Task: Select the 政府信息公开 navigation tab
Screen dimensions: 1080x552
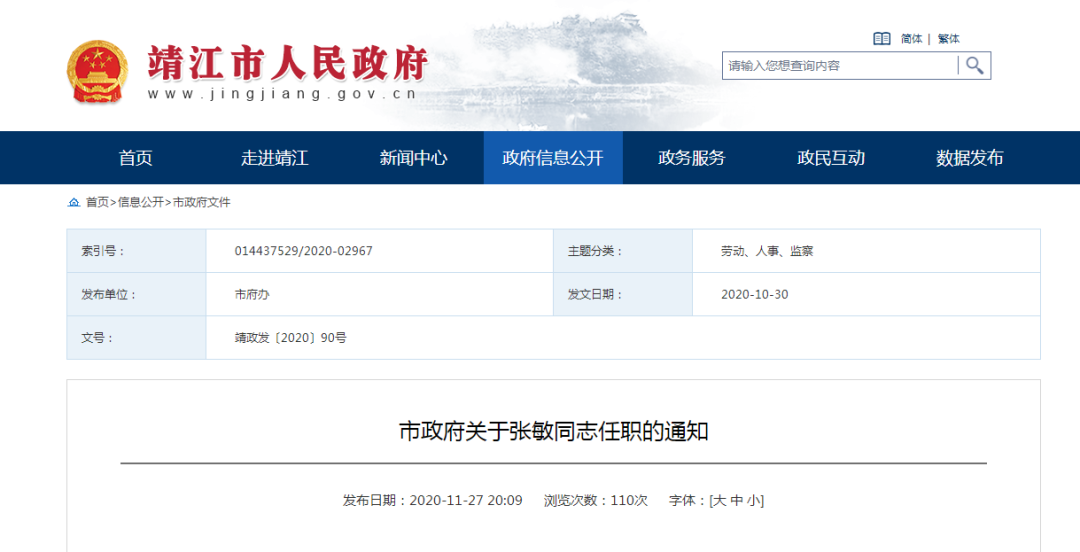Action: 553,158
